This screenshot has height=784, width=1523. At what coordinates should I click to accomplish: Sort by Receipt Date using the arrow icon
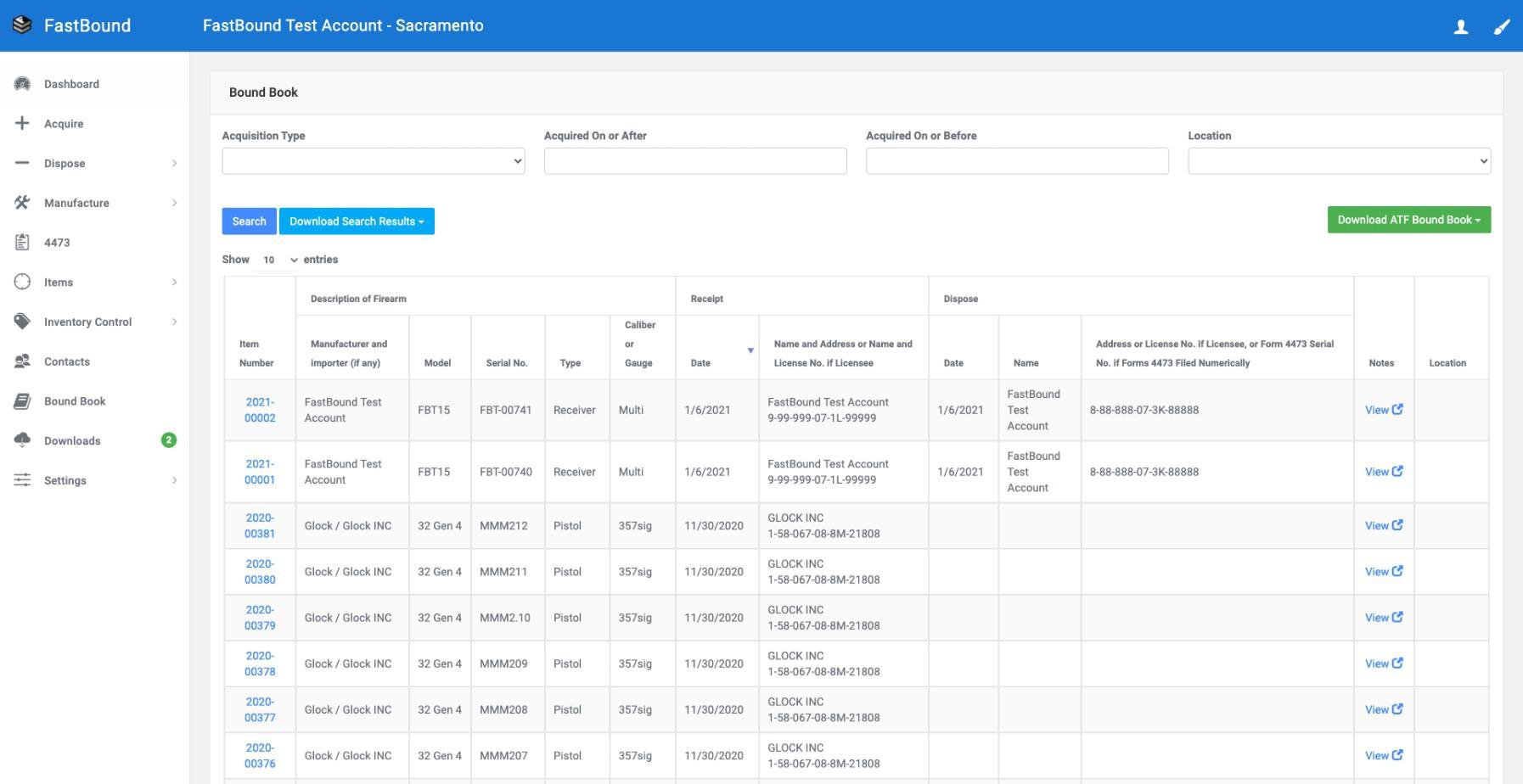pos(750,350)
